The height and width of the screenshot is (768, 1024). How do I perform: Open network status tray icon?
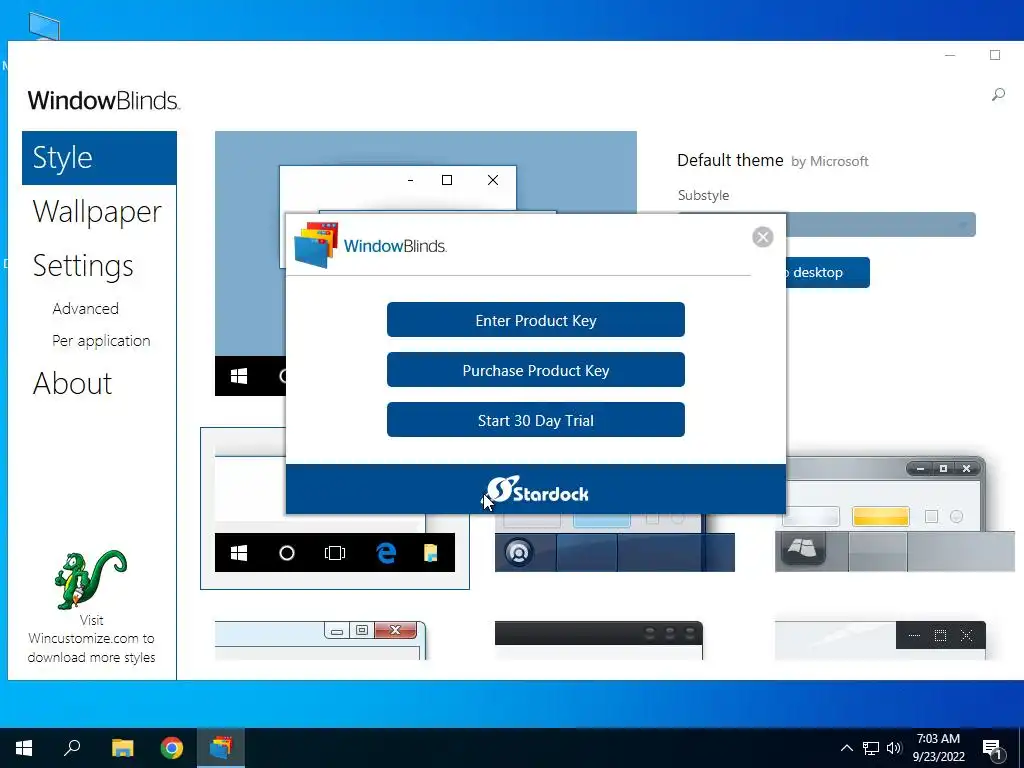click(x=871, y=748)
